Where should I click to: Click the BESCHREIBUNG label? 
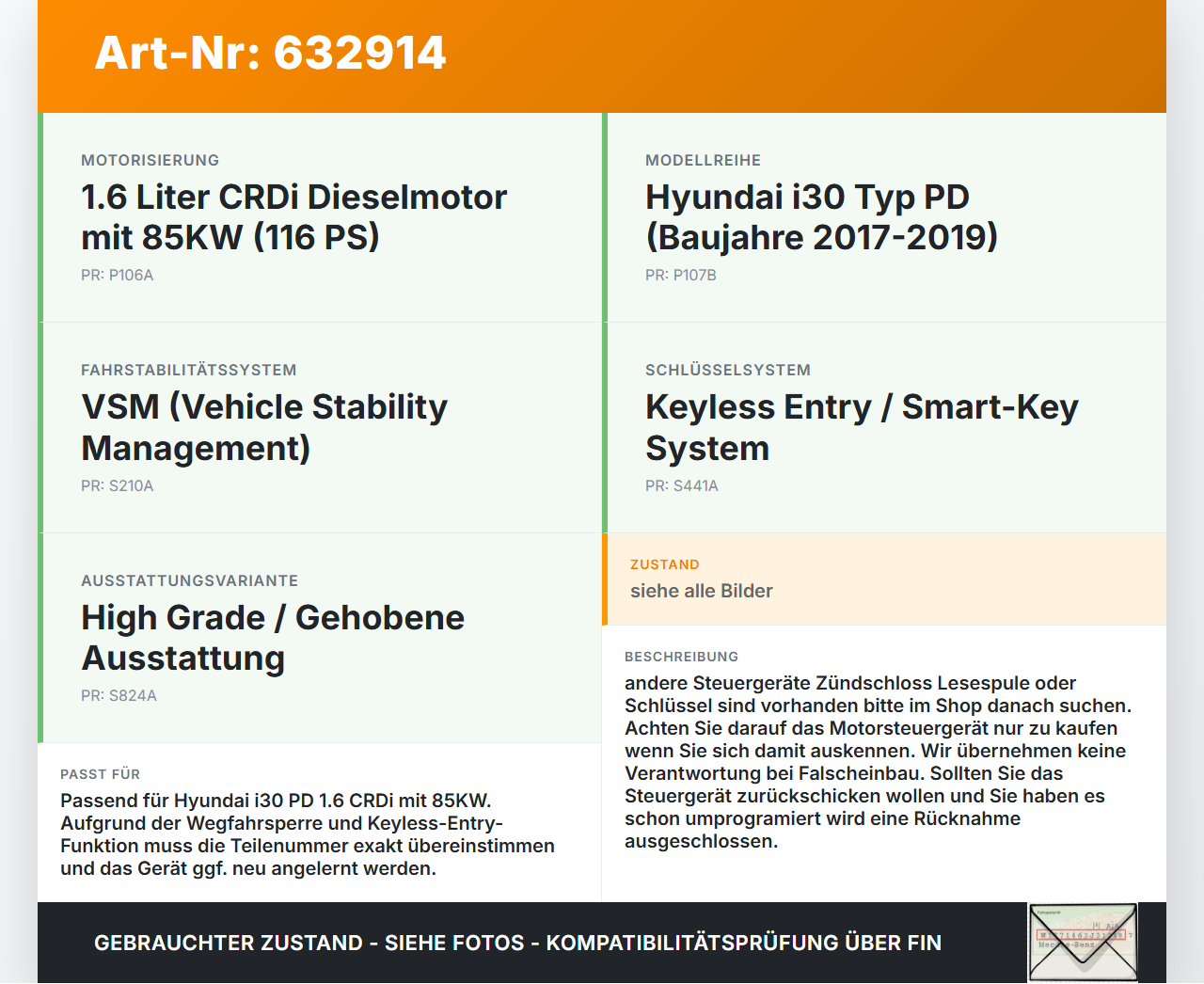pyautogui.click(x=681, y=657)
